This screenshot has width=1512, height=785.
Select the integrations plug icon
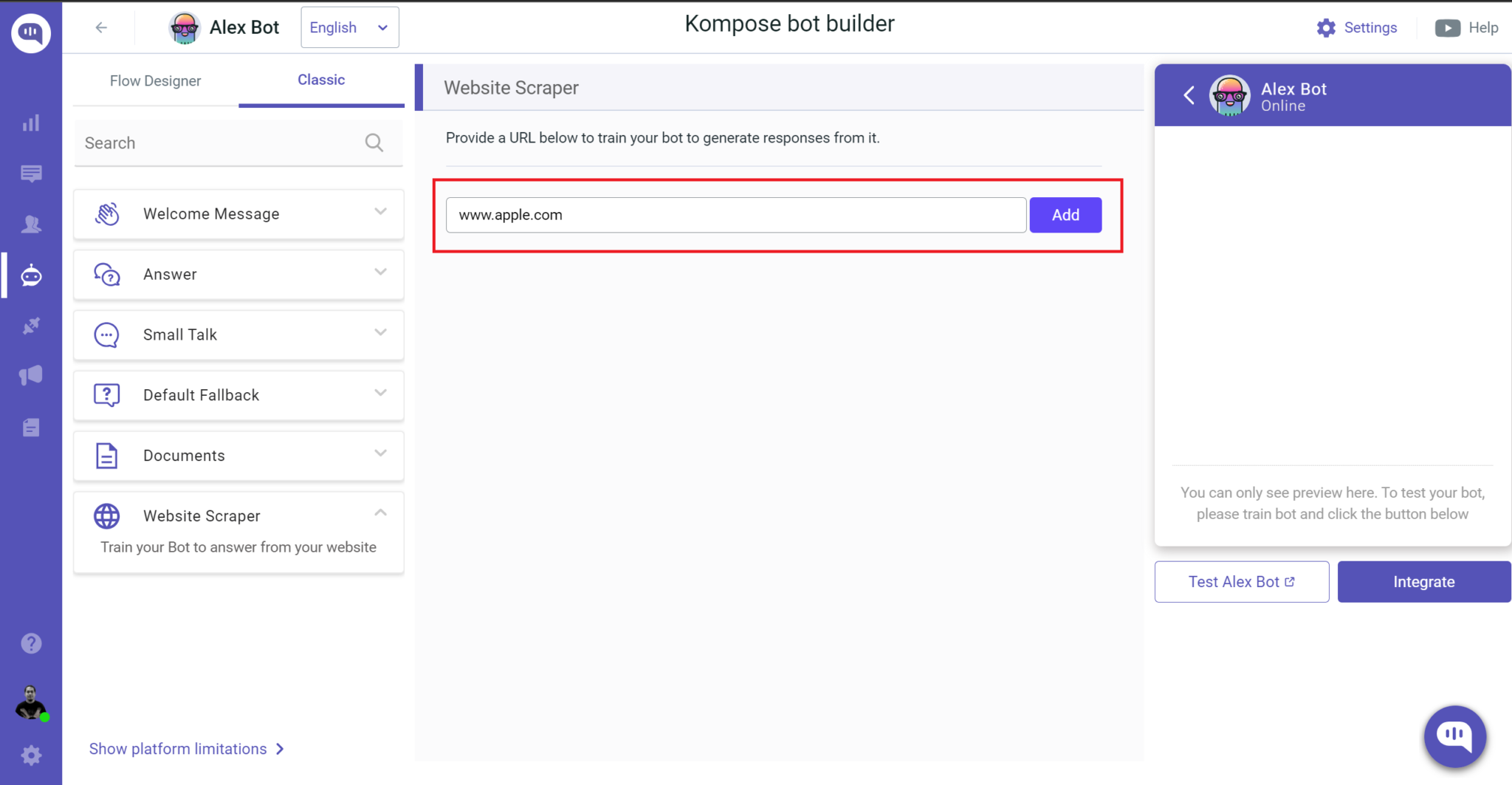(30, 326)
